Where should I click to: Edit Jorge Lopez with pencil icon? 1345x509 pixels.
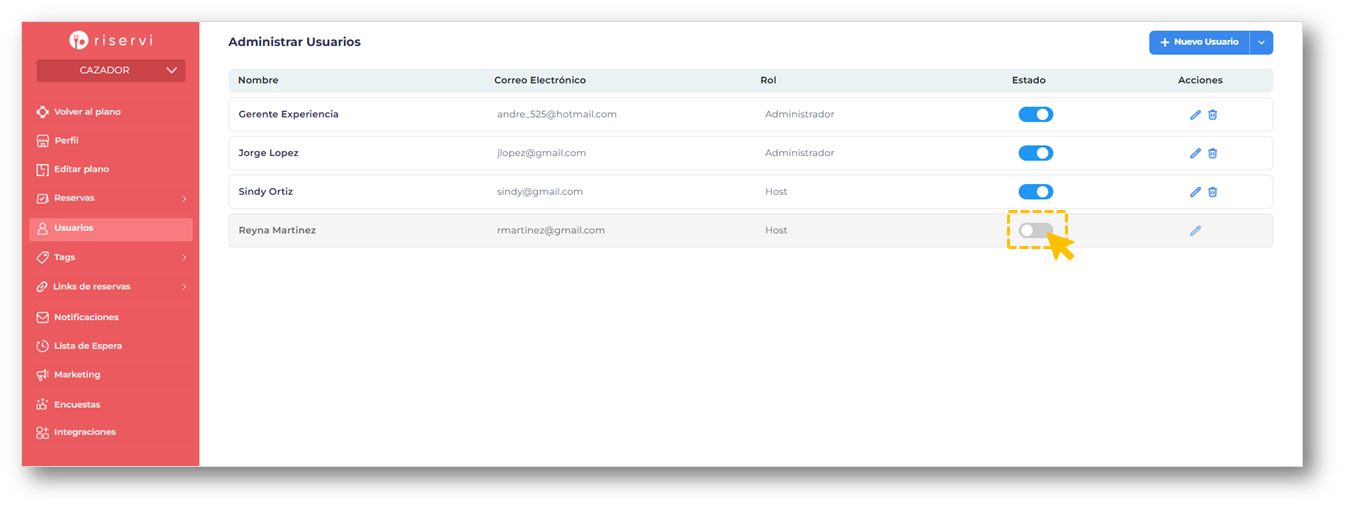point(1195,153)
